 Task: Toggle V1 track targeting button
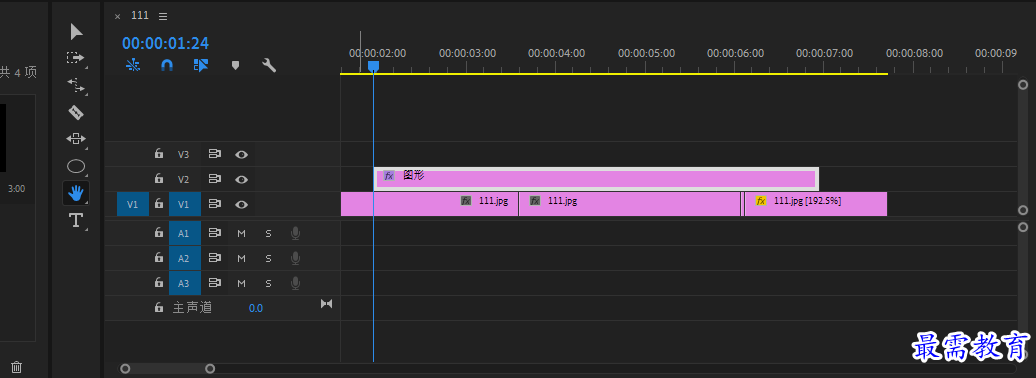click(x=184, y=204)
